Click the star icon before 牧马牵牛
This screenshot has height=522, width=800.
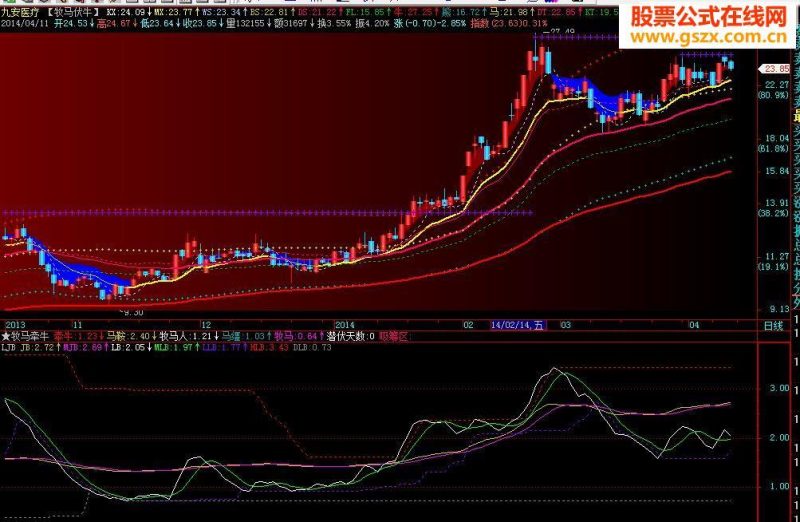tap(6, 337)
